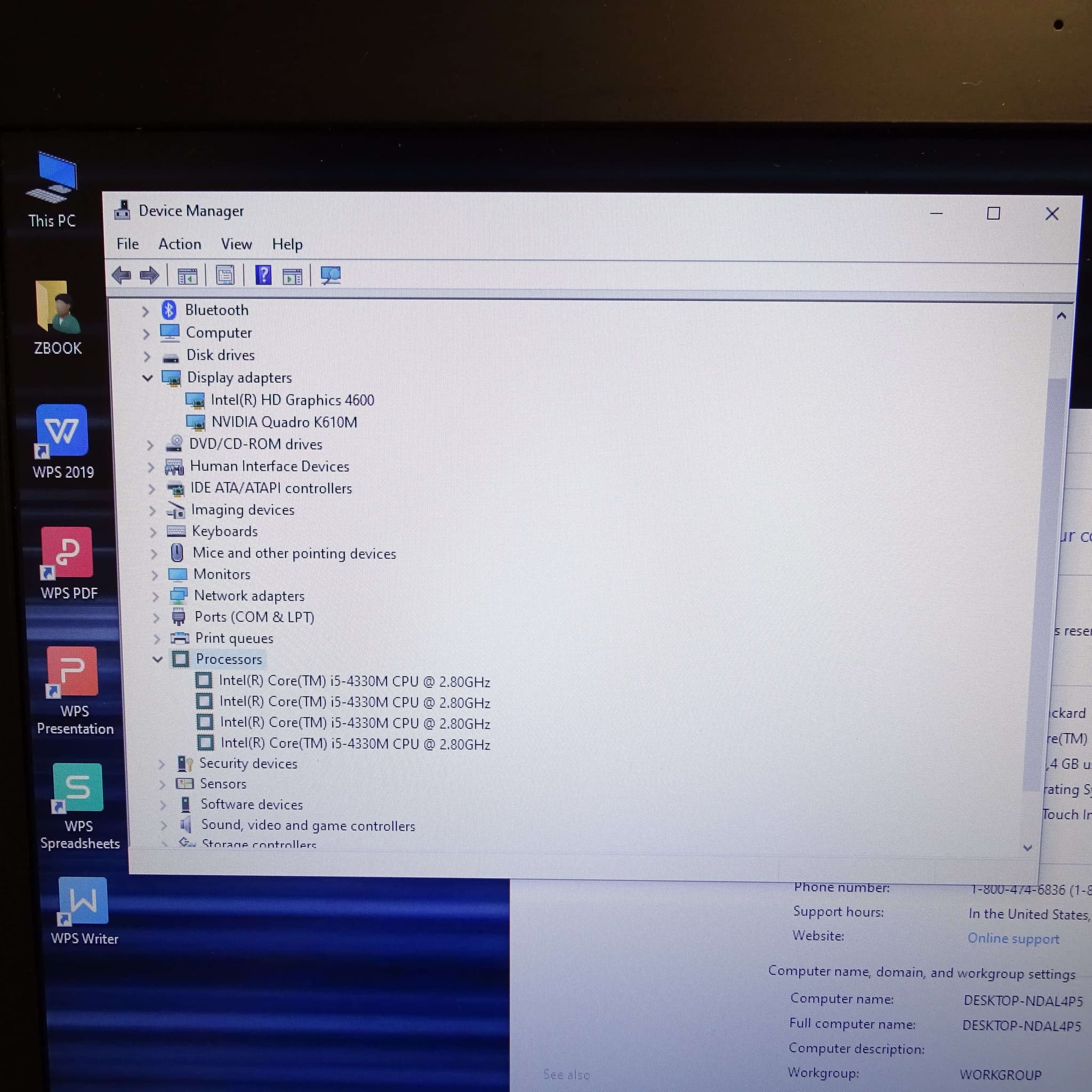Click the Forward arrow toolbar icon
Screen dimensions: 1092x1092
pyautogui.click(x=149, y=275)
